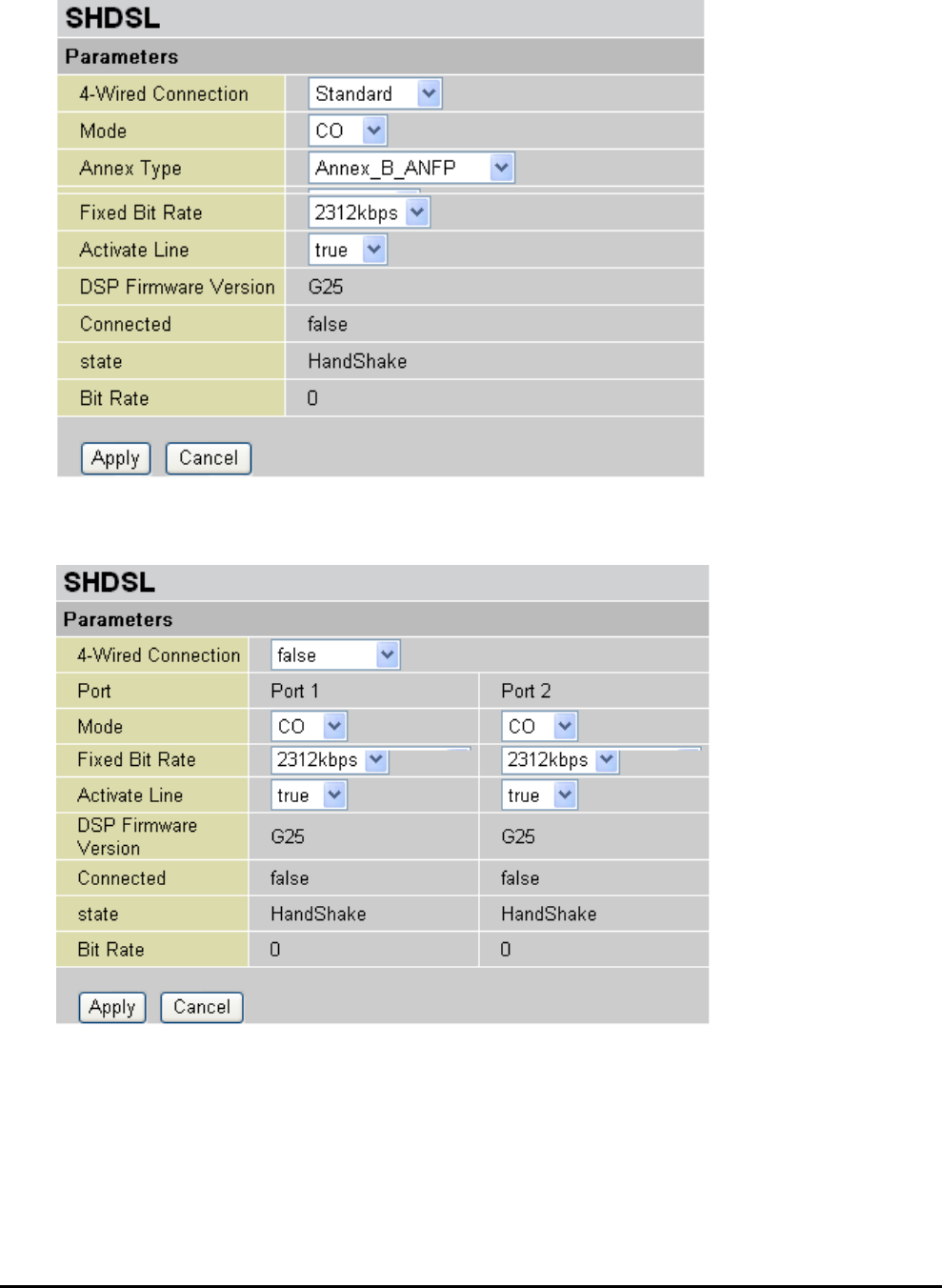Screen dimensions: 942x1288
Task: Click the DSP Firmware Version label beside Port 1
Action: click(137, 836)
